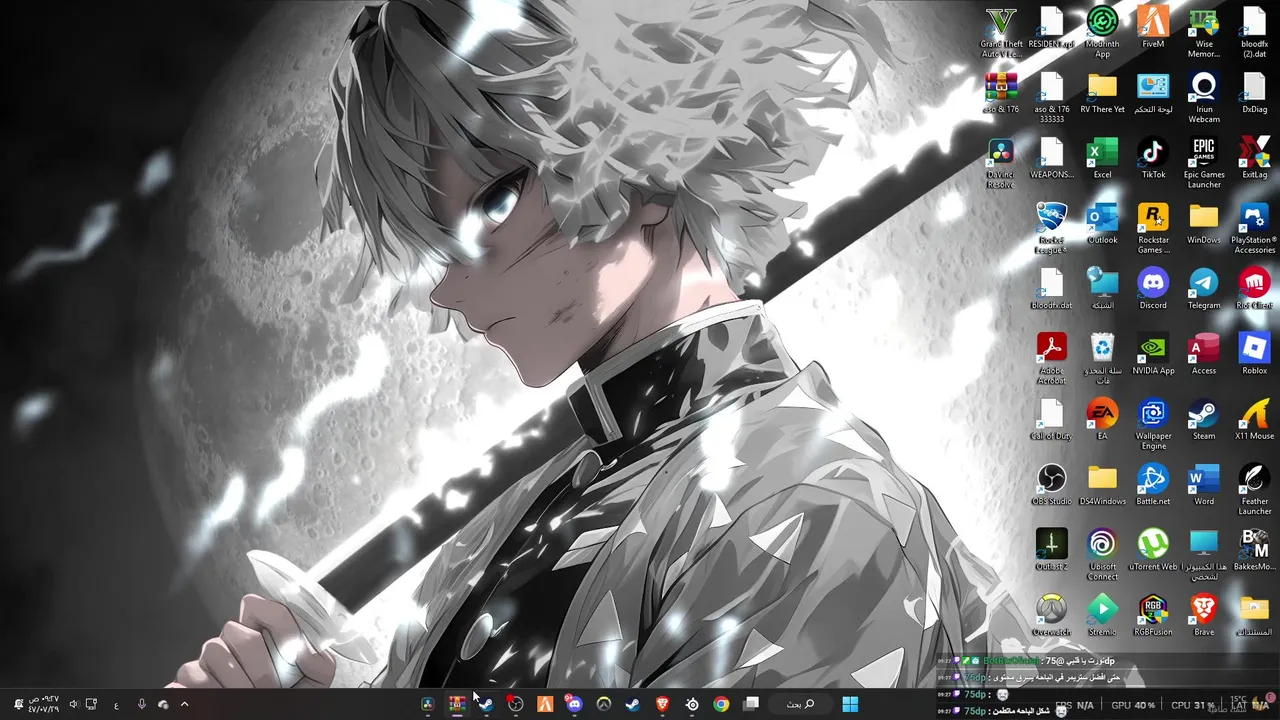Open WinRAR from the taskbar
The image size is (1280, 720).
(457, 704)
